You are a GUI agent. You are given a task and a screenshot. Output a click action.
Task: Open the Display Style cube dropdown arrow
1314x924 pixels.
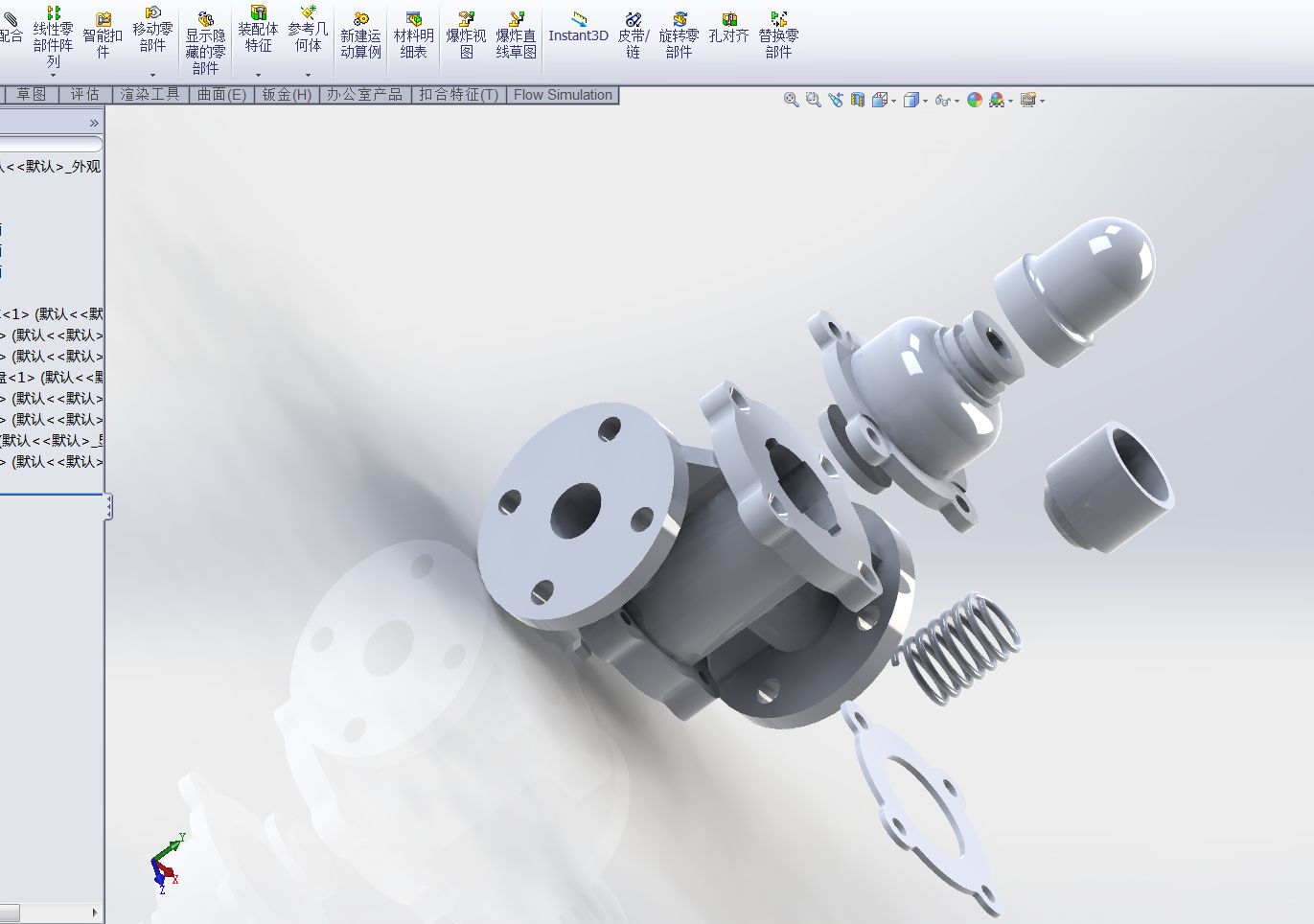point(925,101)
